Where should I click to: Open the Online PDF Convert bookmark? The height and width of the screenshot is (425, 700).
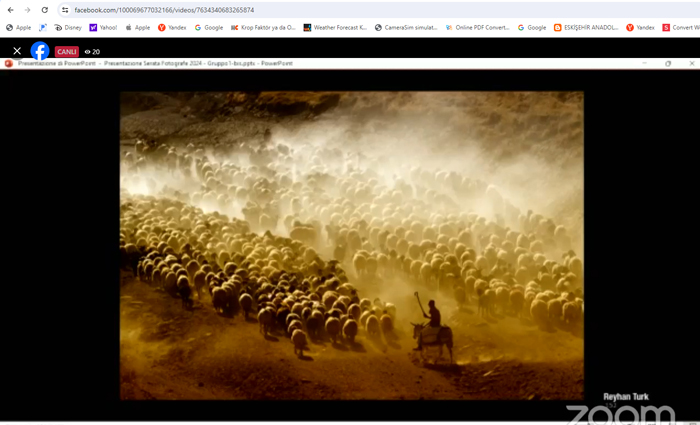click(478, 28)
